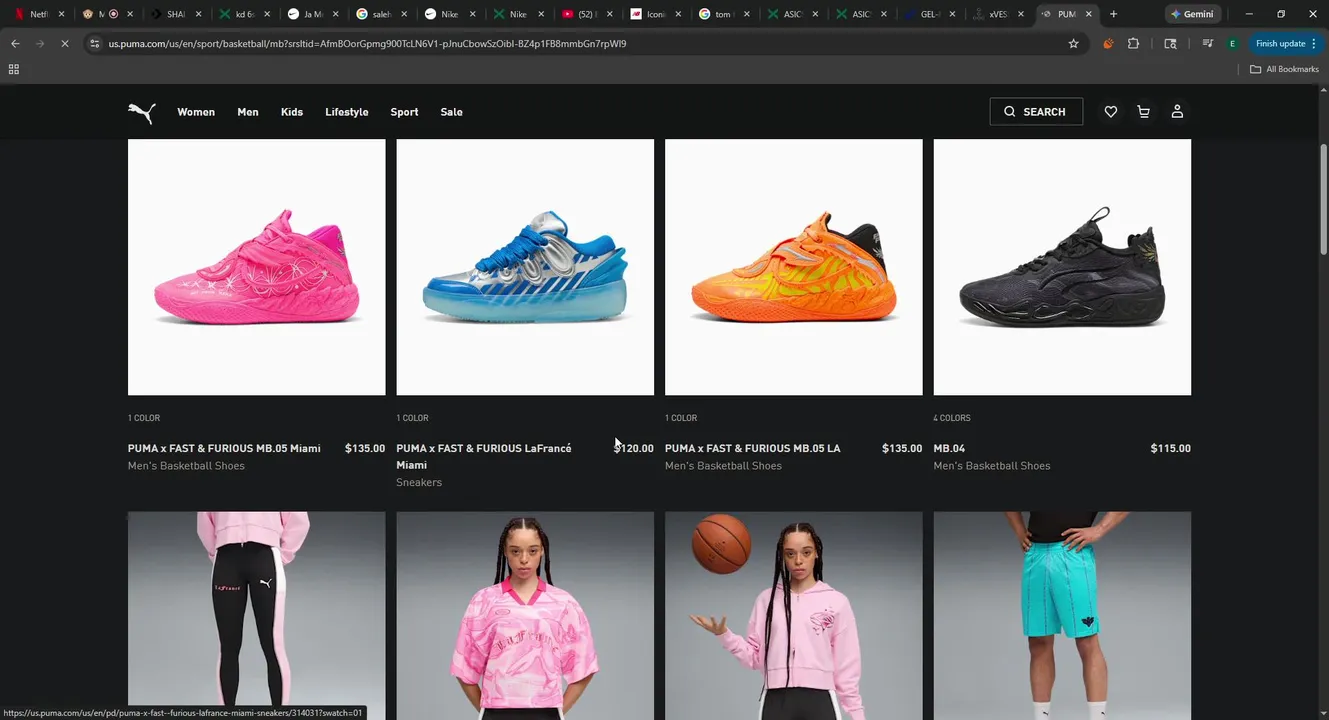This screenshot has width=1329, height=720.
Task: Open the teal basketball shorts image
Action: 1062,615
